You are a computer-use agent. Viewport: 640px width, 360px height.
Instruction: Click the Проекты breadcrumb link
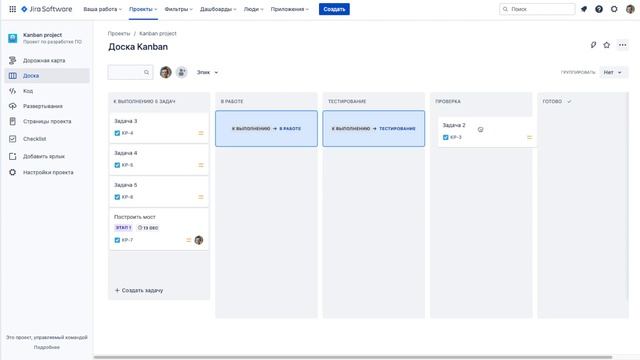tap(119, 33)
